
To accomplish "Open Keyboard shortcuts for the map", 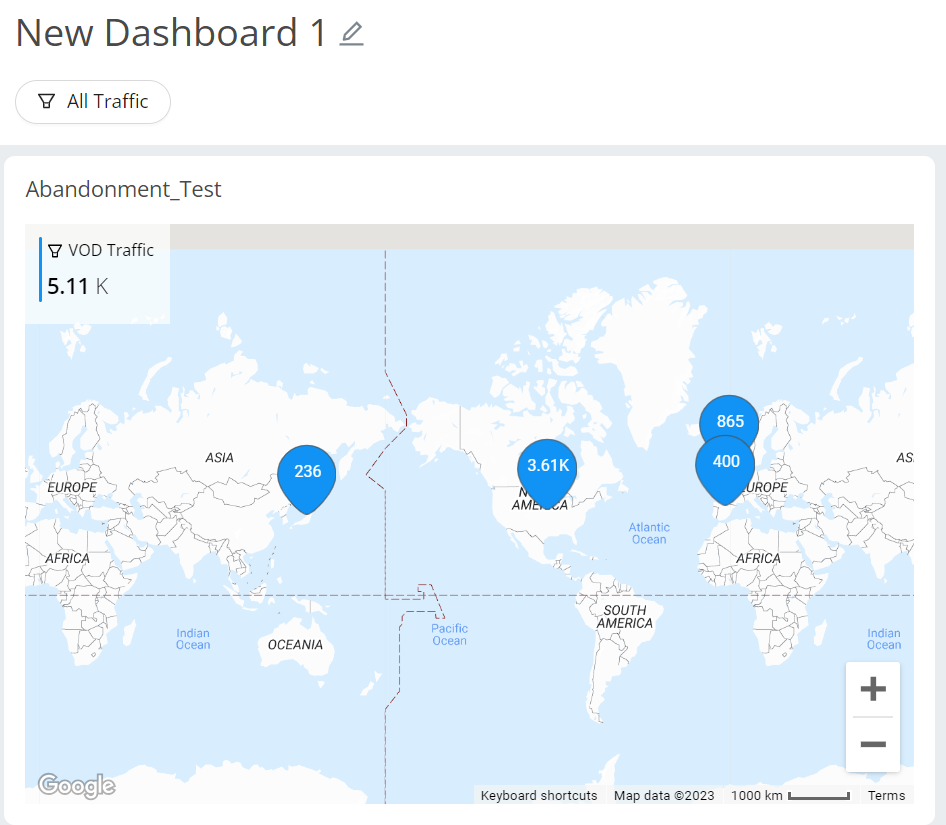I will tap(539, 796).
